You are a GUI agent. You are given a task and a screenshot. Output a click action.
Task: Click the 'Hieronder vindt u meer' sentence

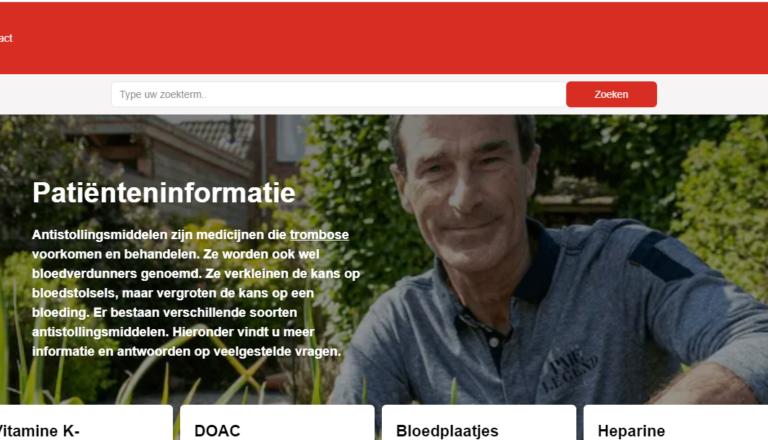coord(243,332)
